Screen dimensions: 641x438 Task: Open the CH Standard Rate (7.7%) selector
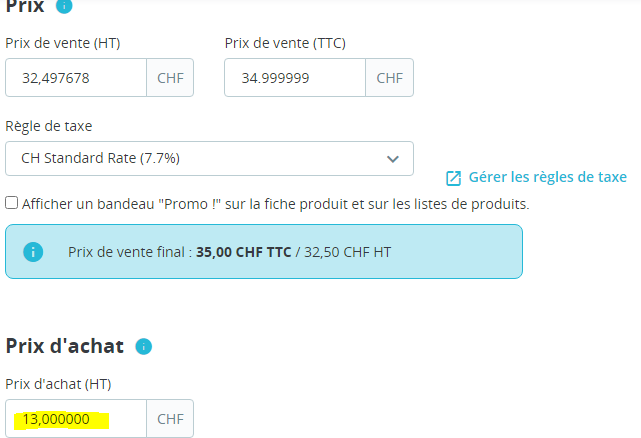pyautogui.click(x=200, y=158)
